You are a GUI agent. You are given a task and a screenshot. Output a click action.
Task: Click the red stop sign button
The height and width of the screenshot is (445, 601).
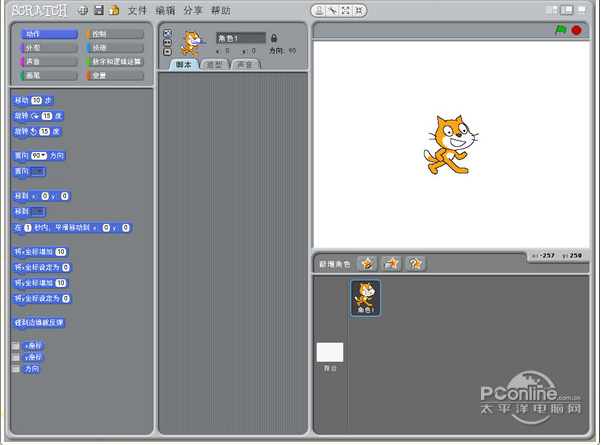576,30
